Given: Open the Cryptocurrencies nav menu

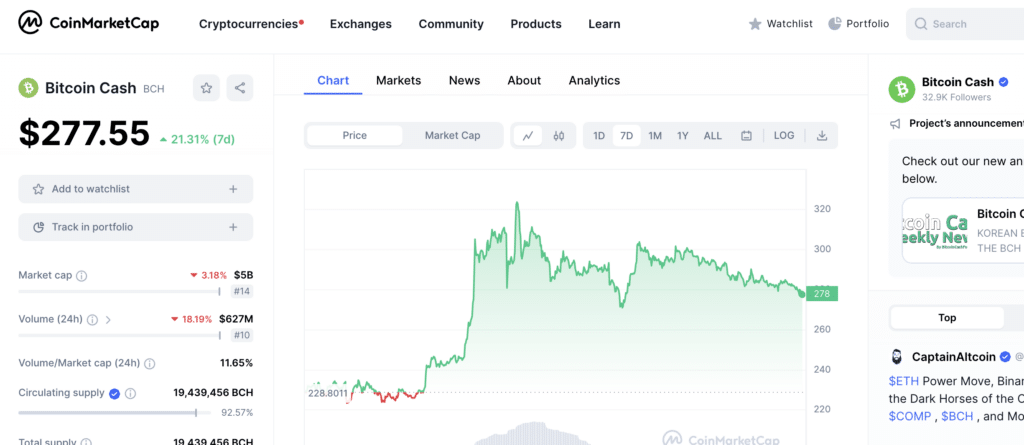Looking at the screenshot, I should tap(251, 24).
